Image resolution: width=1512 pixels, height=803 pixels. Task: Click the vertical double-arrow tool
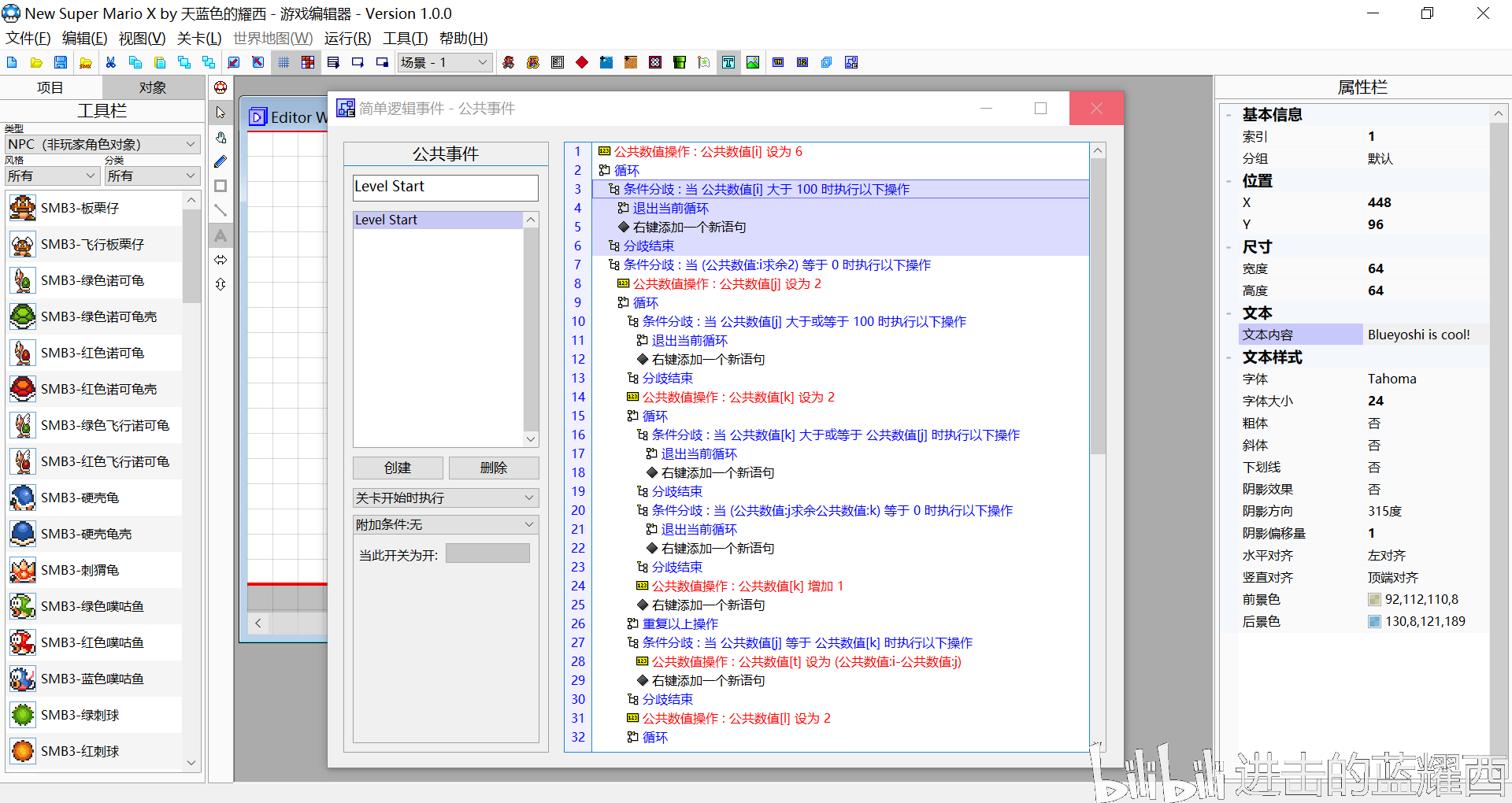(220, 284)
